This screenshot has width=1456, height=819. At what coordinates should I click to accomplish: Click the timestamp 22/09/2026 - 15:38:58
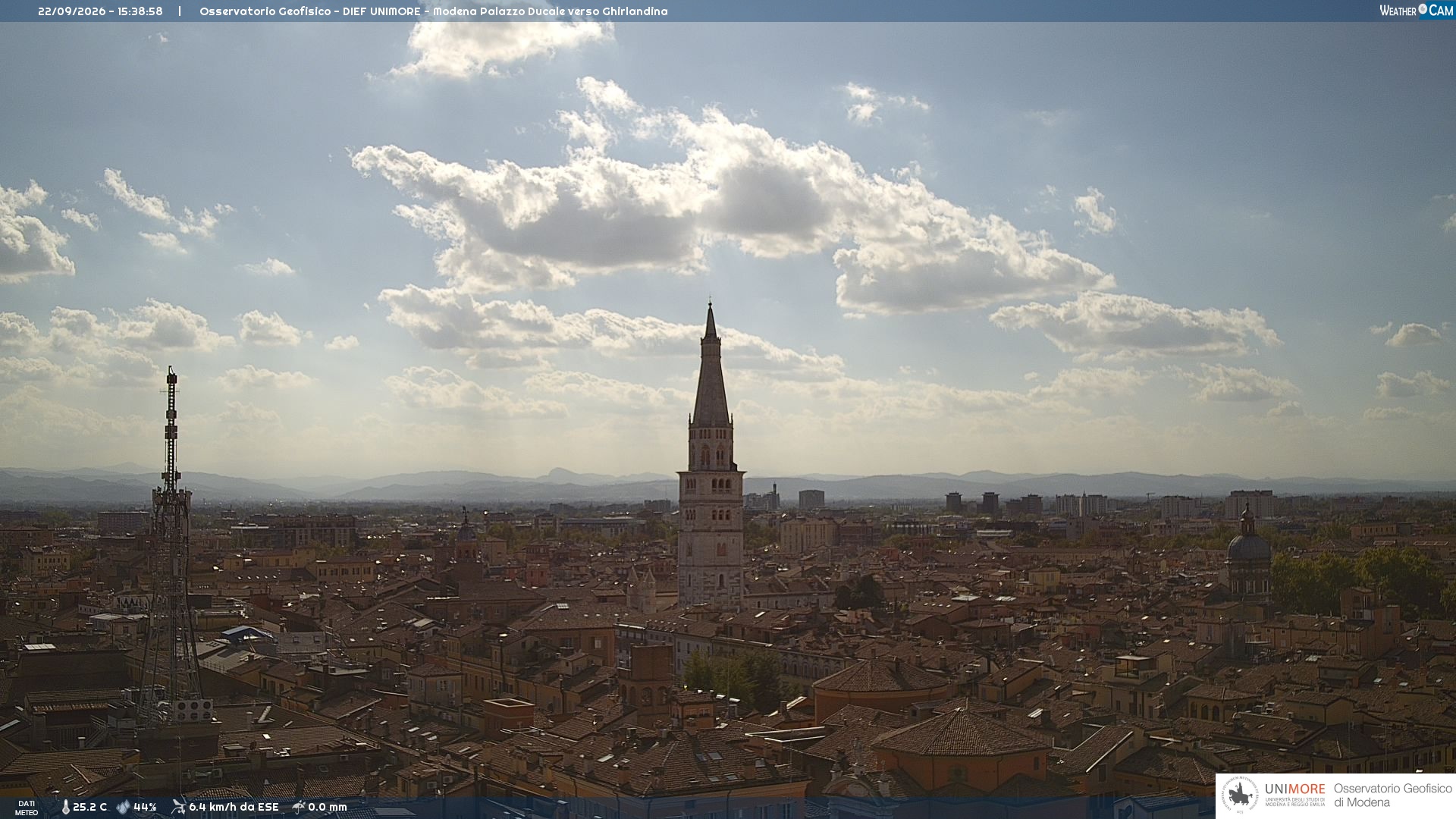point(100,11)
